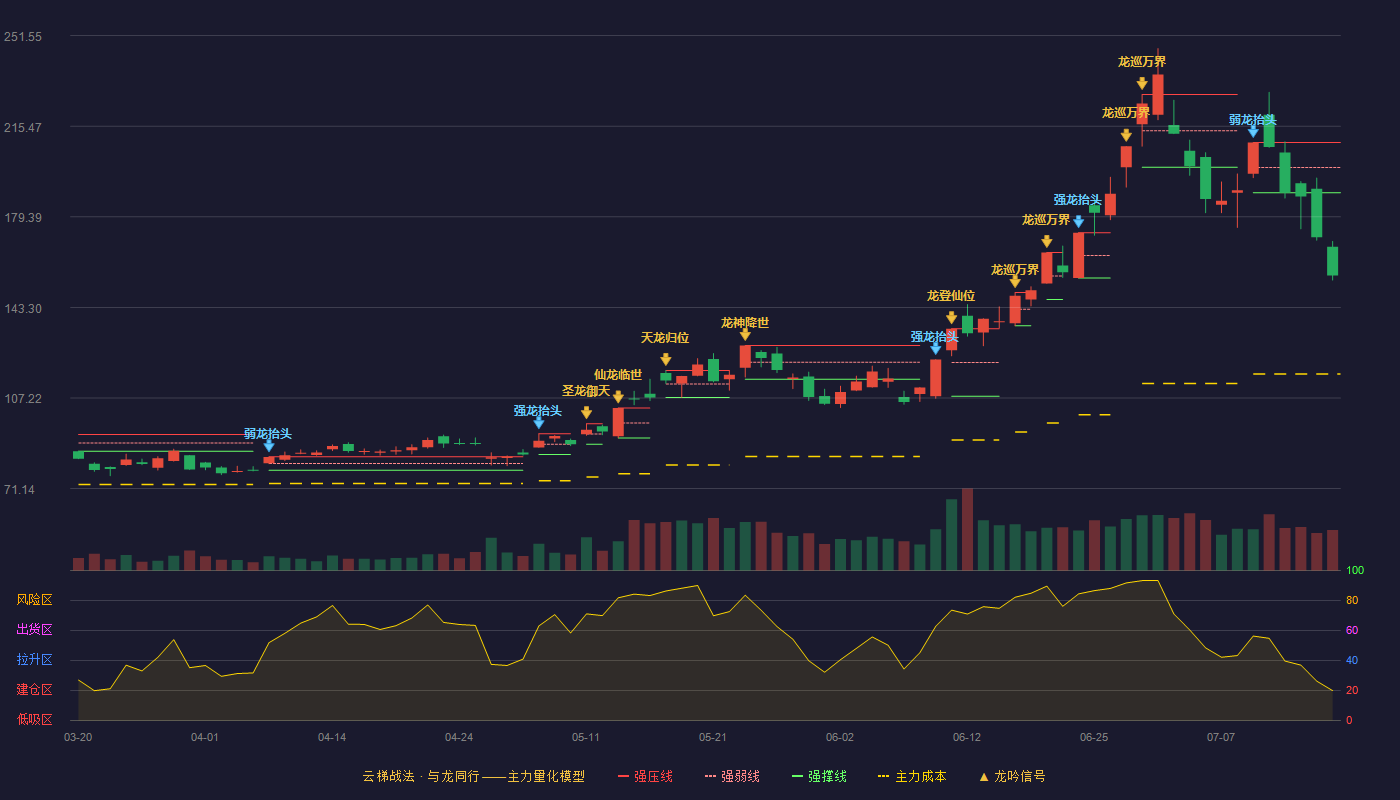Click the highest red candlestick at the peak
This screenshot has width=1400, height=800.
(x=1158, y=94)
